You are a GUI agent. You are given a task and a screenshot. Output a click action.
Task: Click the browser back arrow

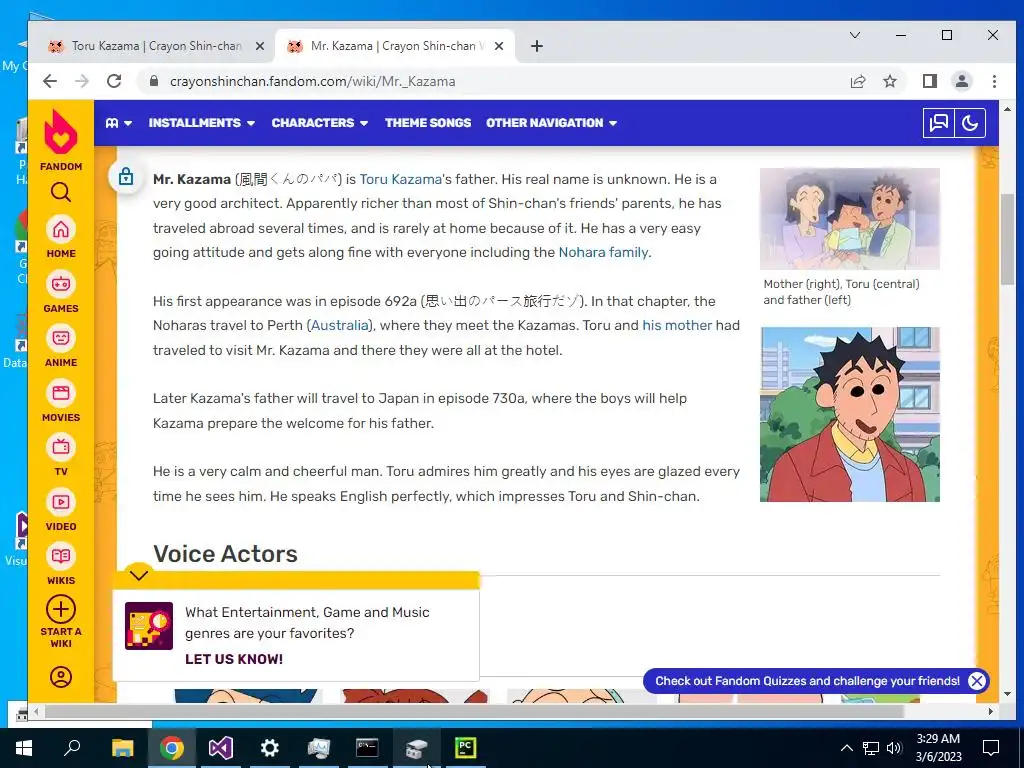pyautogui.click(x=50, y=81)
